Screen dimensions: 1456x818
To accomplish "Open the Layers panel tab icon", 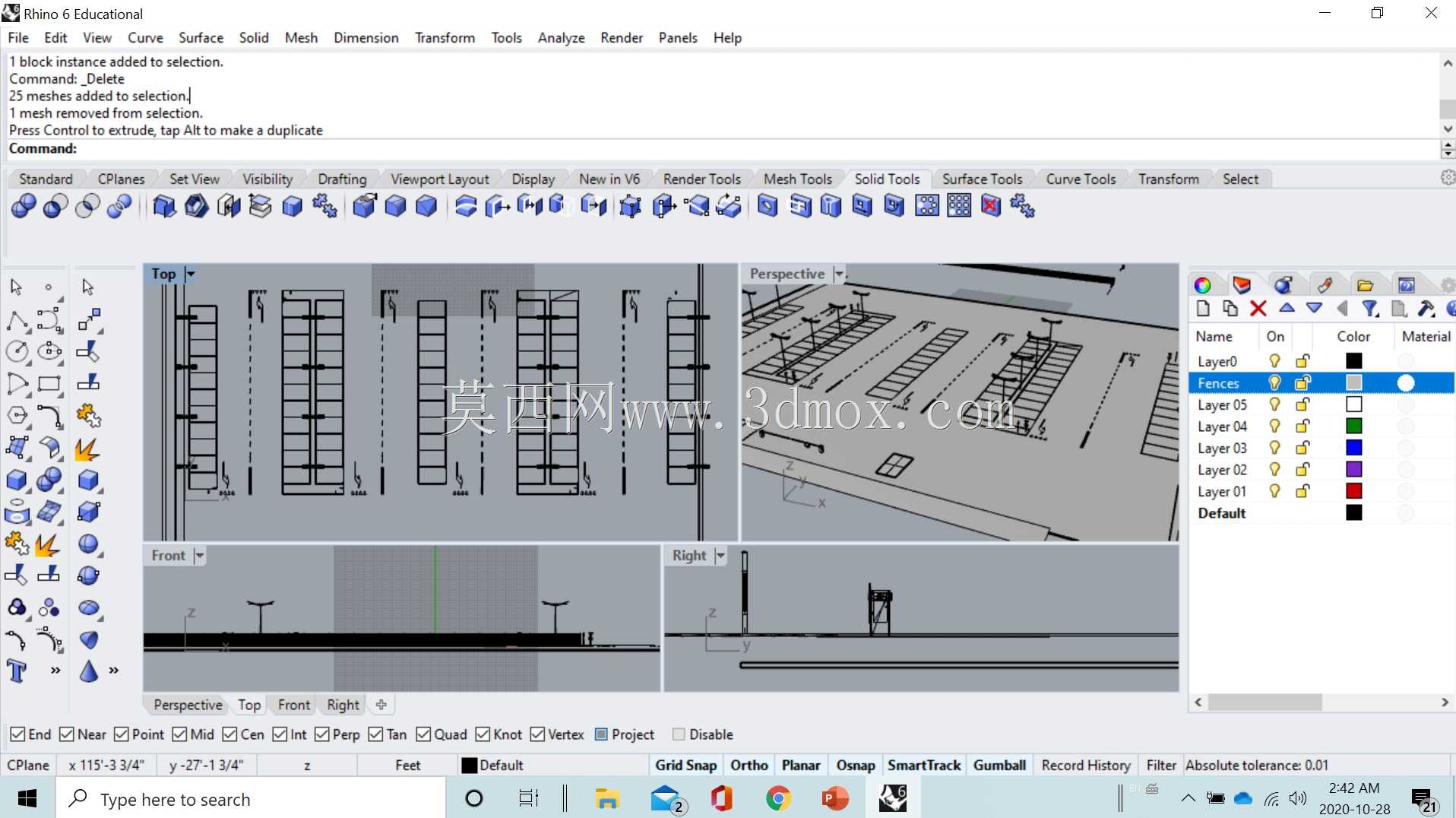I will tap(1242, 285).
